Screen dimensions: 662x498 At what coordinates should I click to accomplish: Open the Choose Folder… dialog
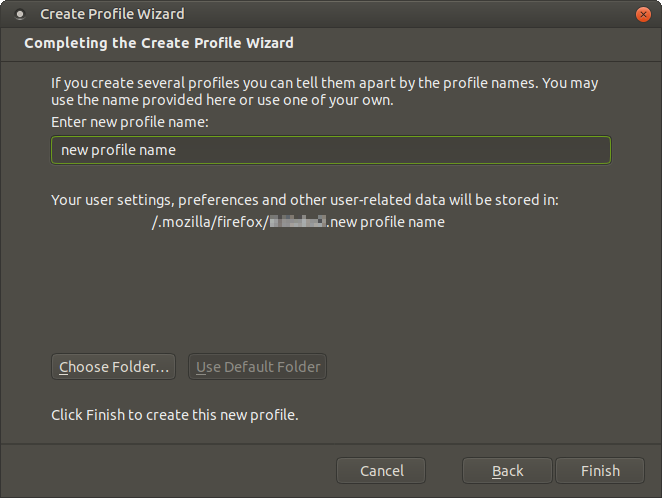tap(114, 367)
